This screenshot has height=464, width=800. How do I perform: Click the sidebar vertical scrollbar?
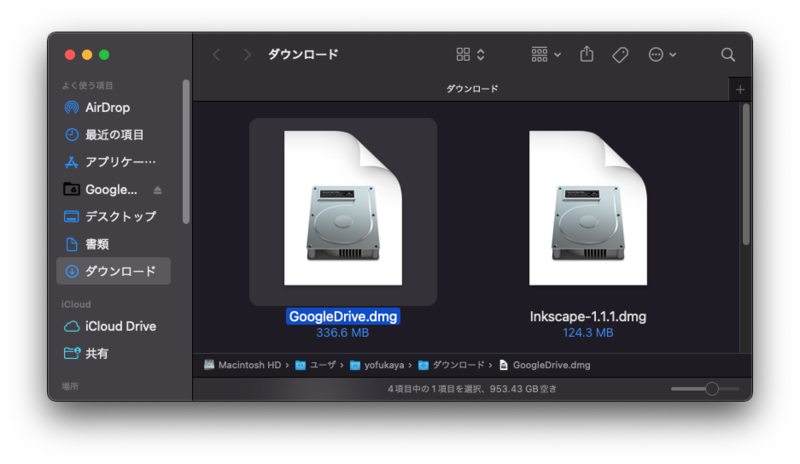(x=186, y=152)
